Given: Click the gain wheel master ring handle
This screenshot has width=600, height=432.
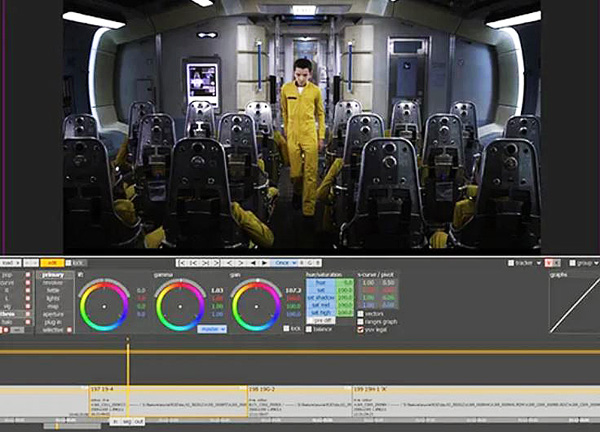Looking at the screenshot, I should (x=258, y=281).
